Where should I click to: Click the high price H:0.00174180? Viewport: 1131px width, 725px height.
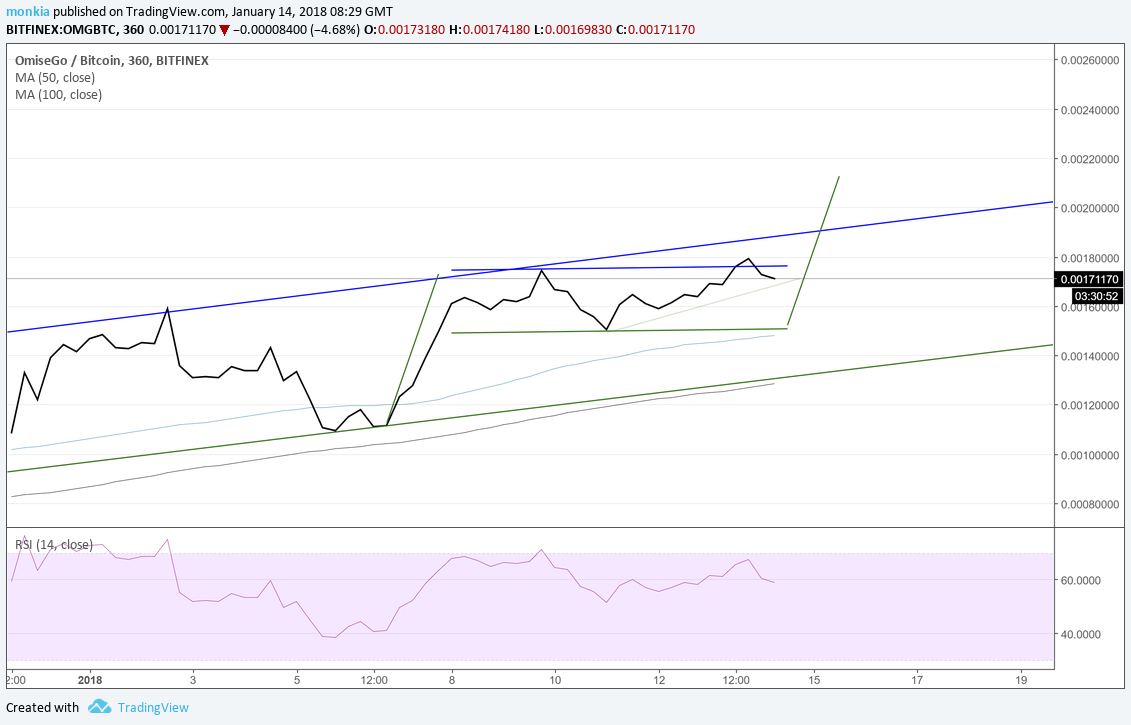coord(489,30)
